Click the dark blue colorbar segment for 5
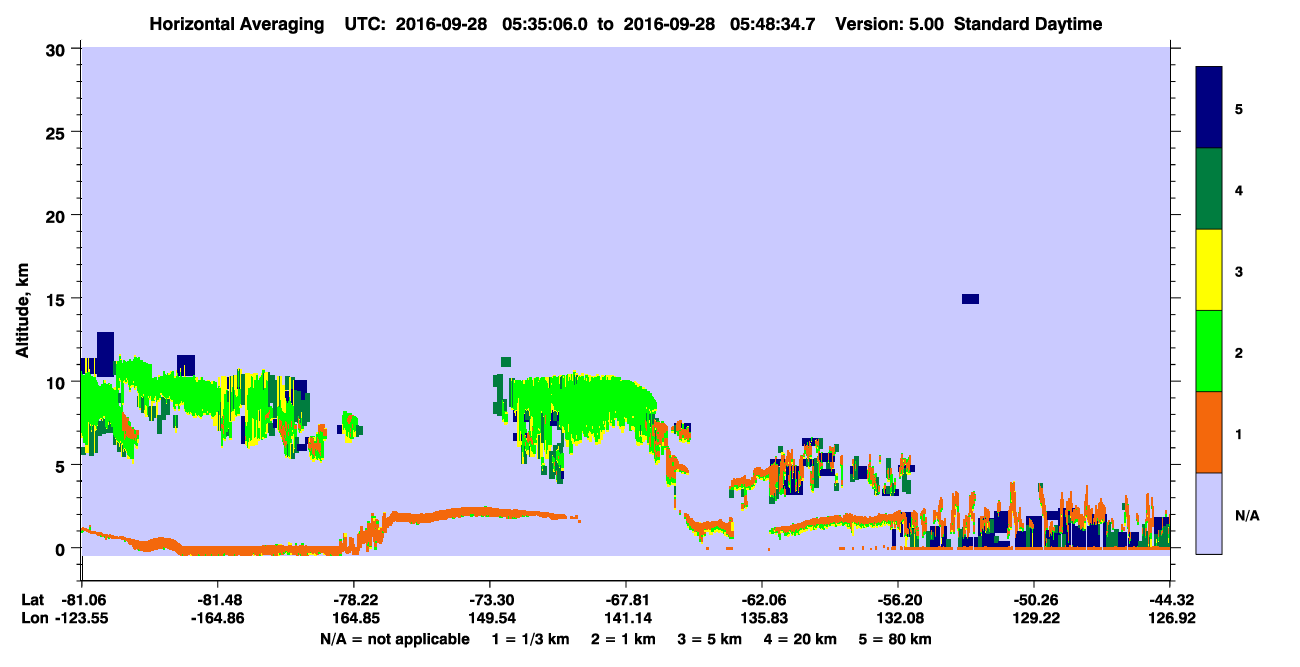 click(x=1209, y=108)
